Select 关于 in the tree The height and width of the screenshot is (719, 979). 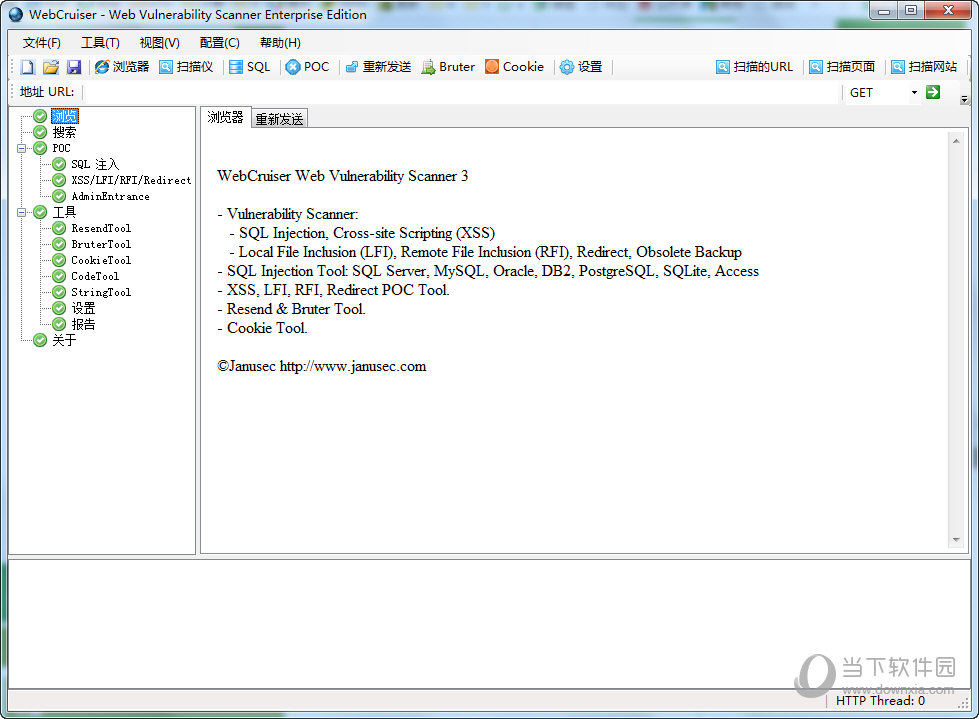click(64, 340)
